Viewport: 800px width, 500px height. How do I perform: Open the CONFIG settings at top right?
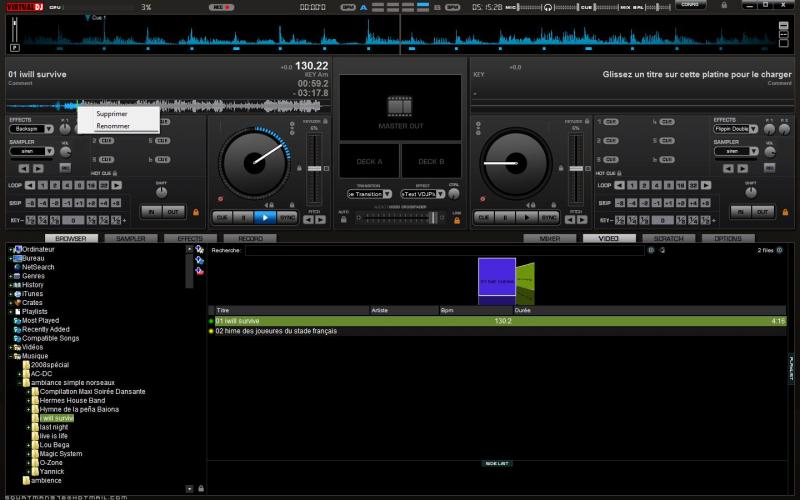point(688,5)
